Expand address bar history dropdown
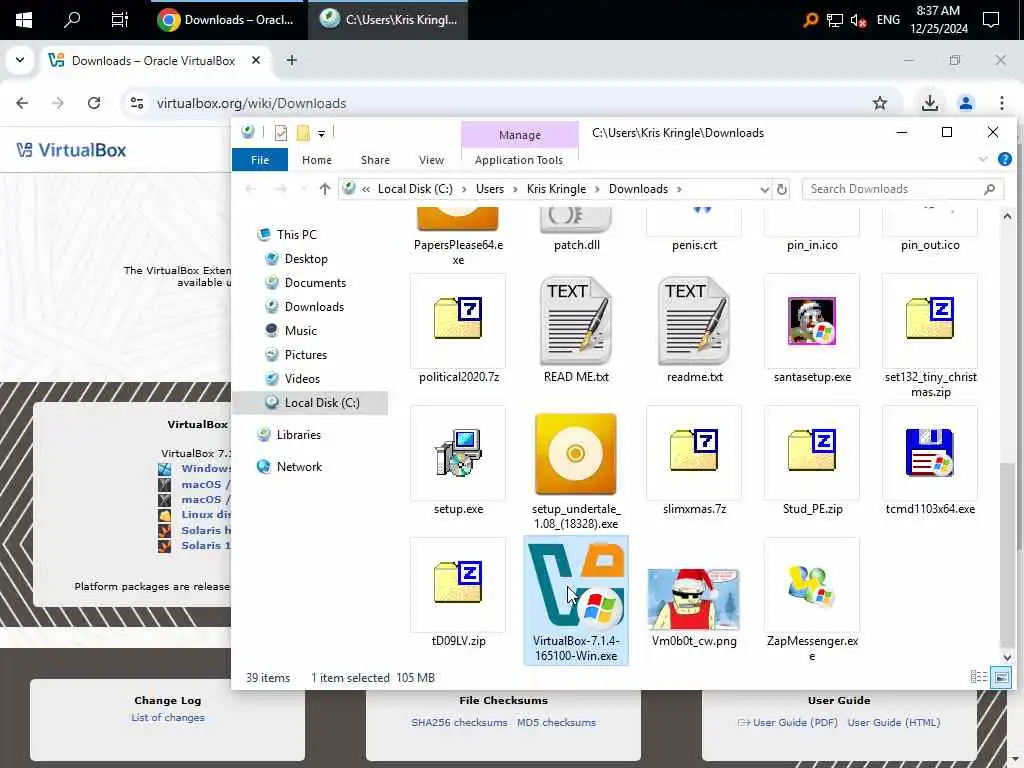The height and width of the screenshot is (768, 1024). (764, 189)
